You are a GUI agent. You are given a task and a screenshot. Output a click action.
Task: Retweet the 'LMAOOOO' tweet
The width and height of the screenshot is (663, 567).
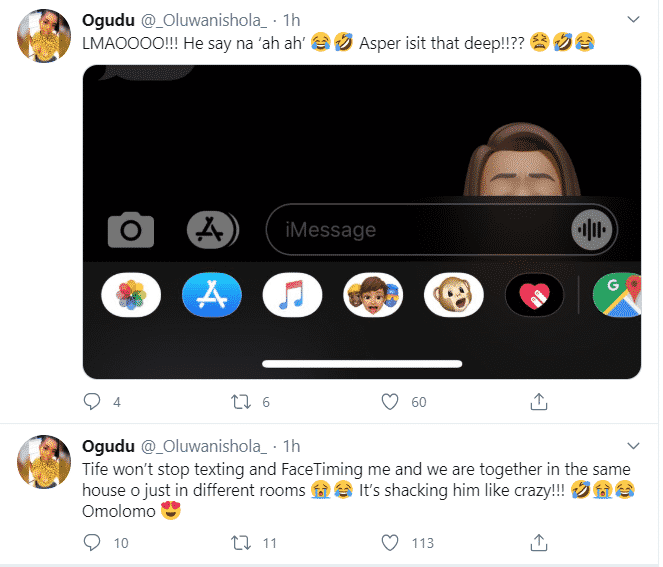coord(242,402)
